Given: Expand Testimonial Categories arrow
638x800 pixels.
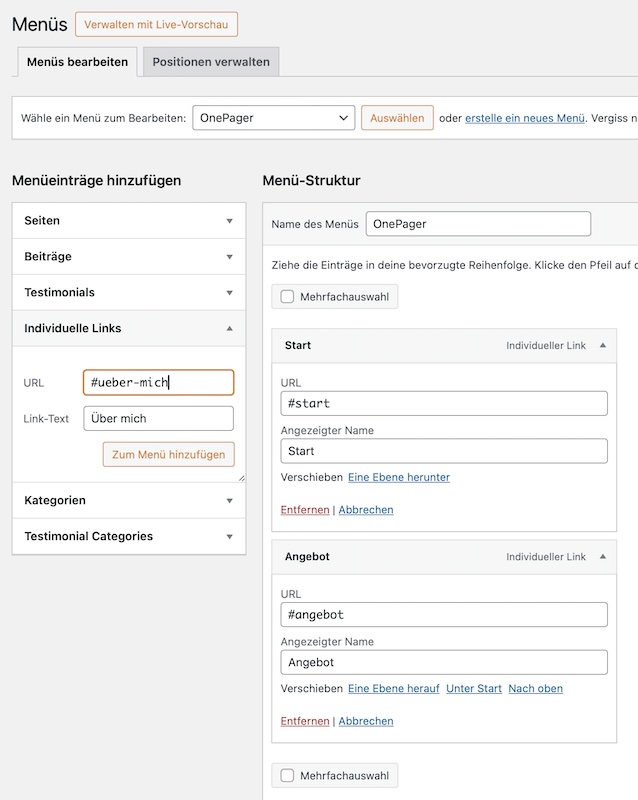Looking at the screenshot, I should coord(230,537).
